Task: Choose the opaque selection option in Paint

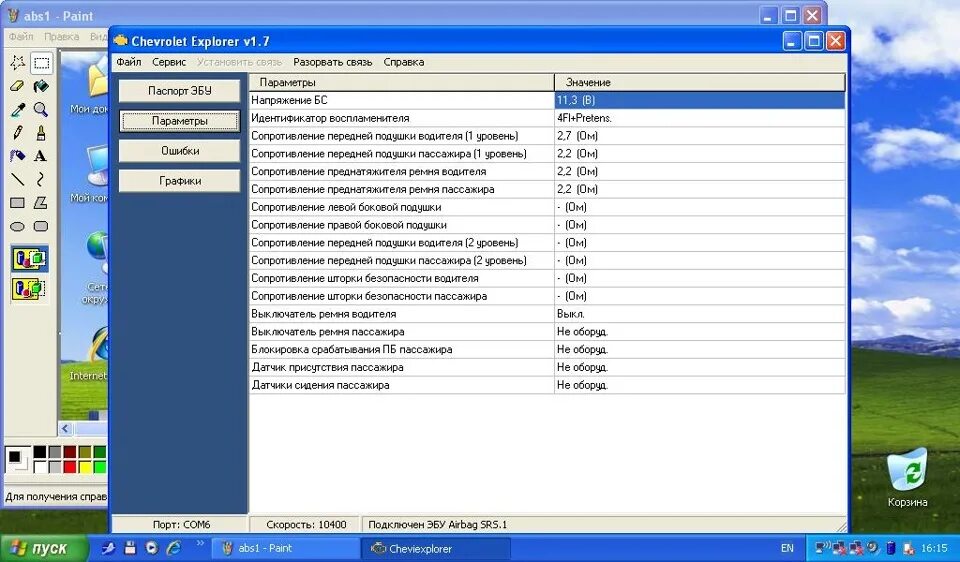Action: (x=29, y=259)
